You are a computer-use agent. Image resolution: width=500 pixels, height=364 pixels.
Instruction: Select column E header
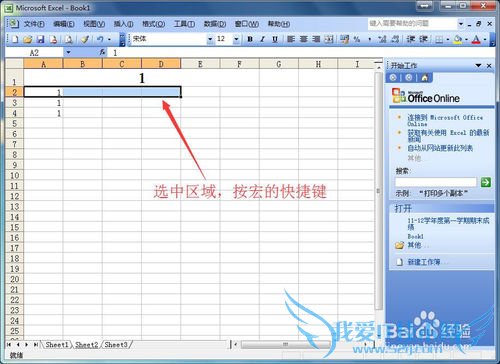click(x=200, y=64)
